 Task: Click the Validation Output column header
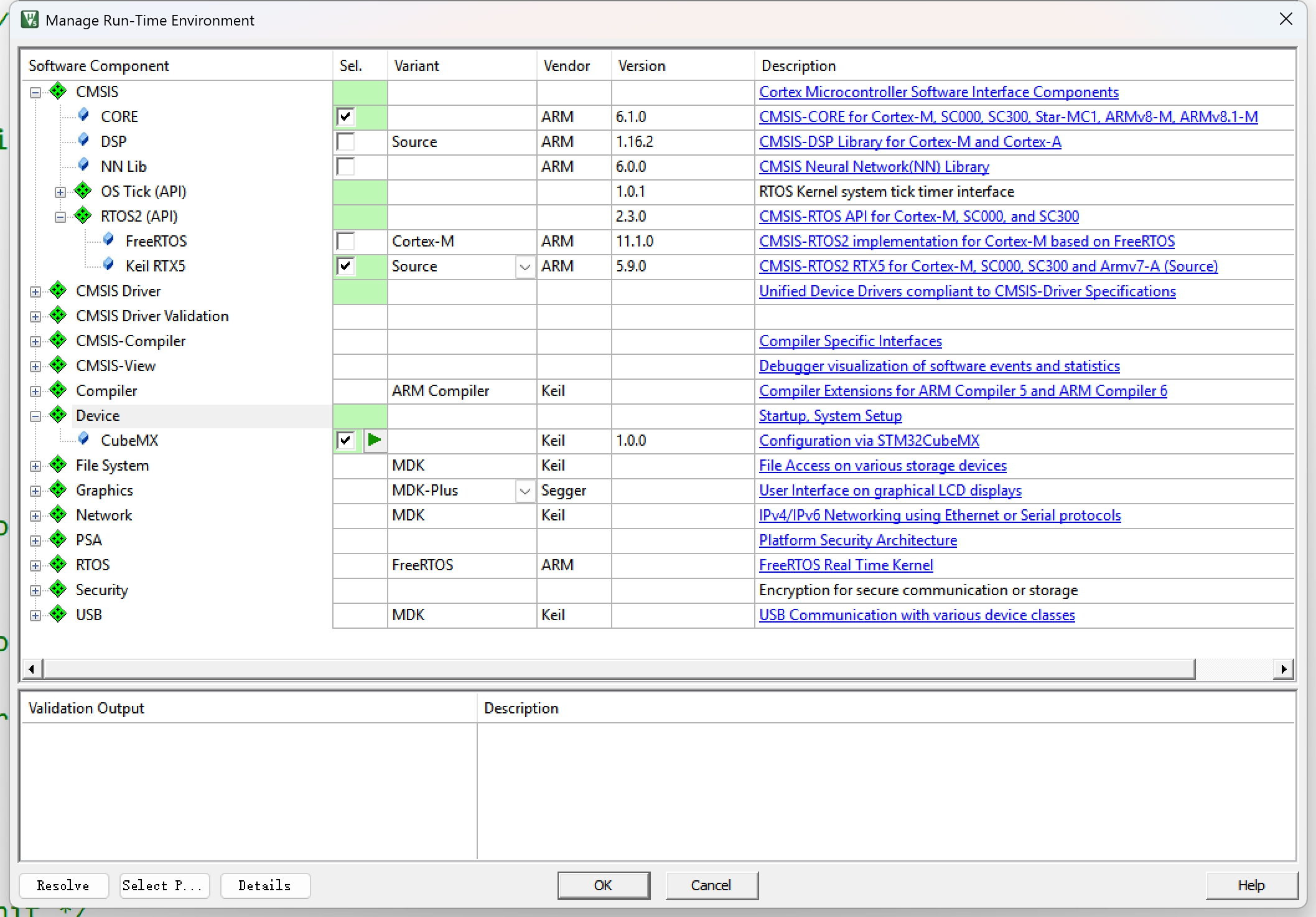(x=249, y=708)
